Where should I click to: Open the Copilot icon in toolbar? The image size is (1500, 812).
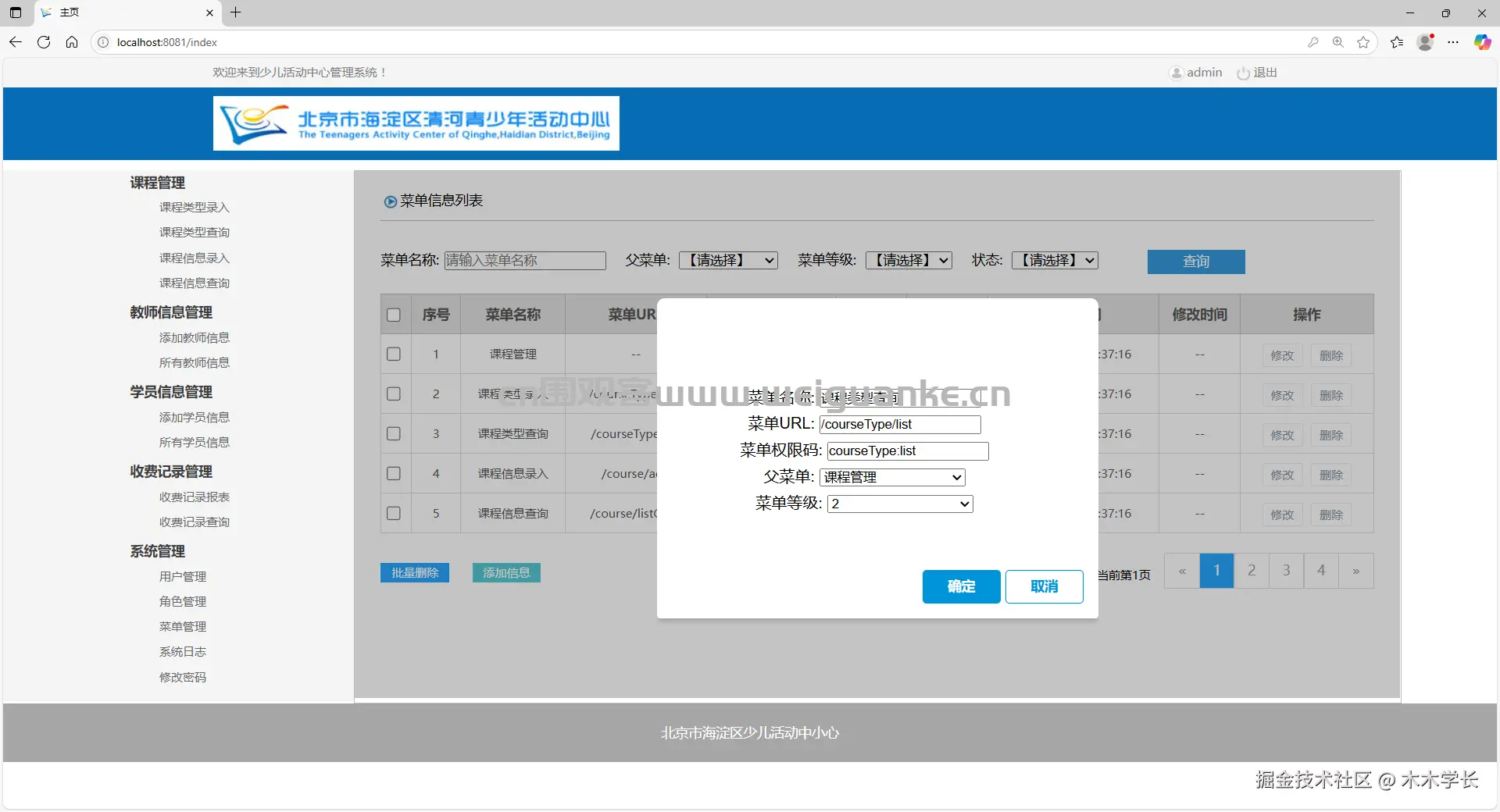pyautogui.click(x=1482, y=42)
